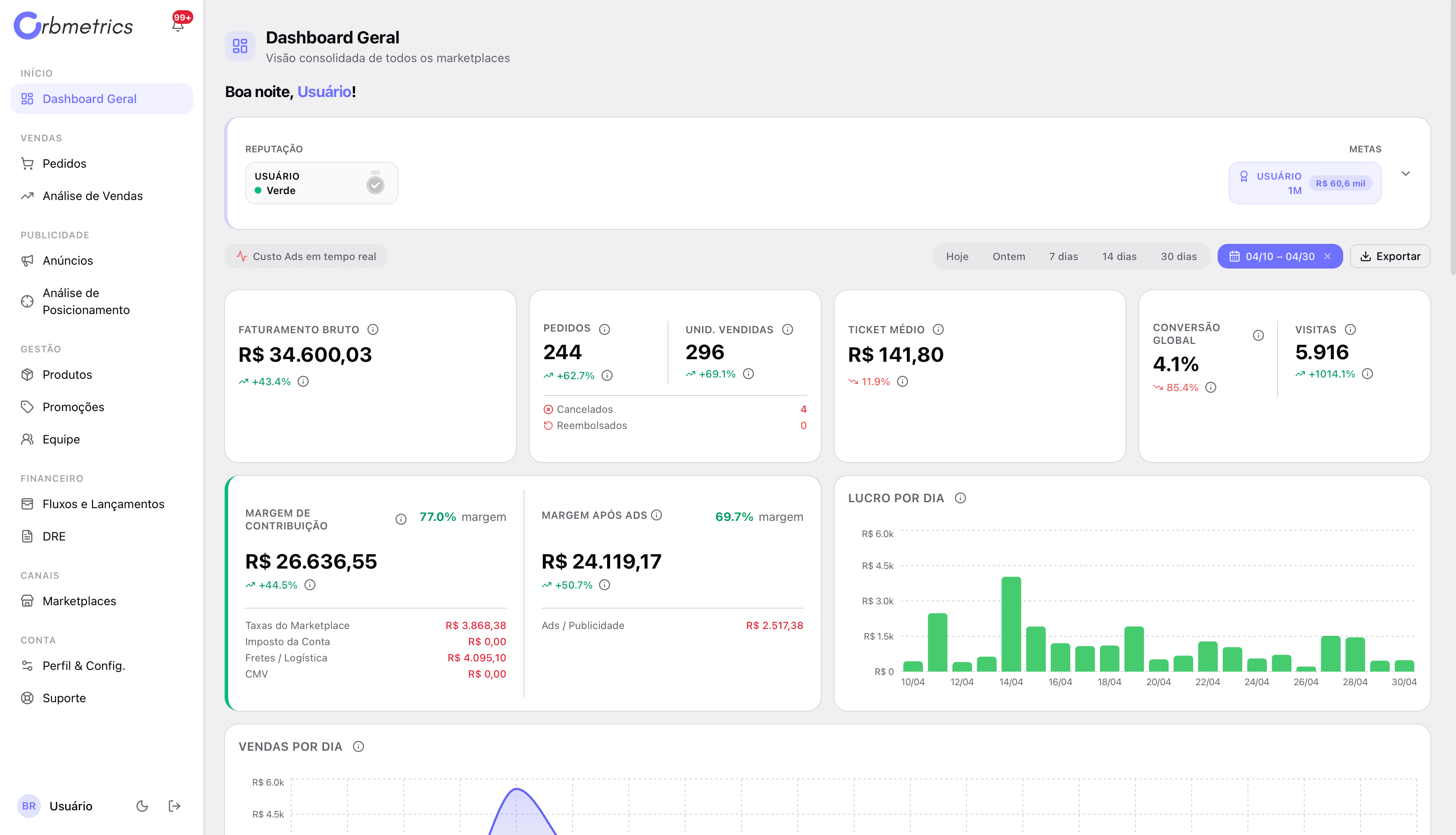Screen dimensions: 1456x835
Task: Open Análise de Vendas in sidebar
Action: point(102,196)
